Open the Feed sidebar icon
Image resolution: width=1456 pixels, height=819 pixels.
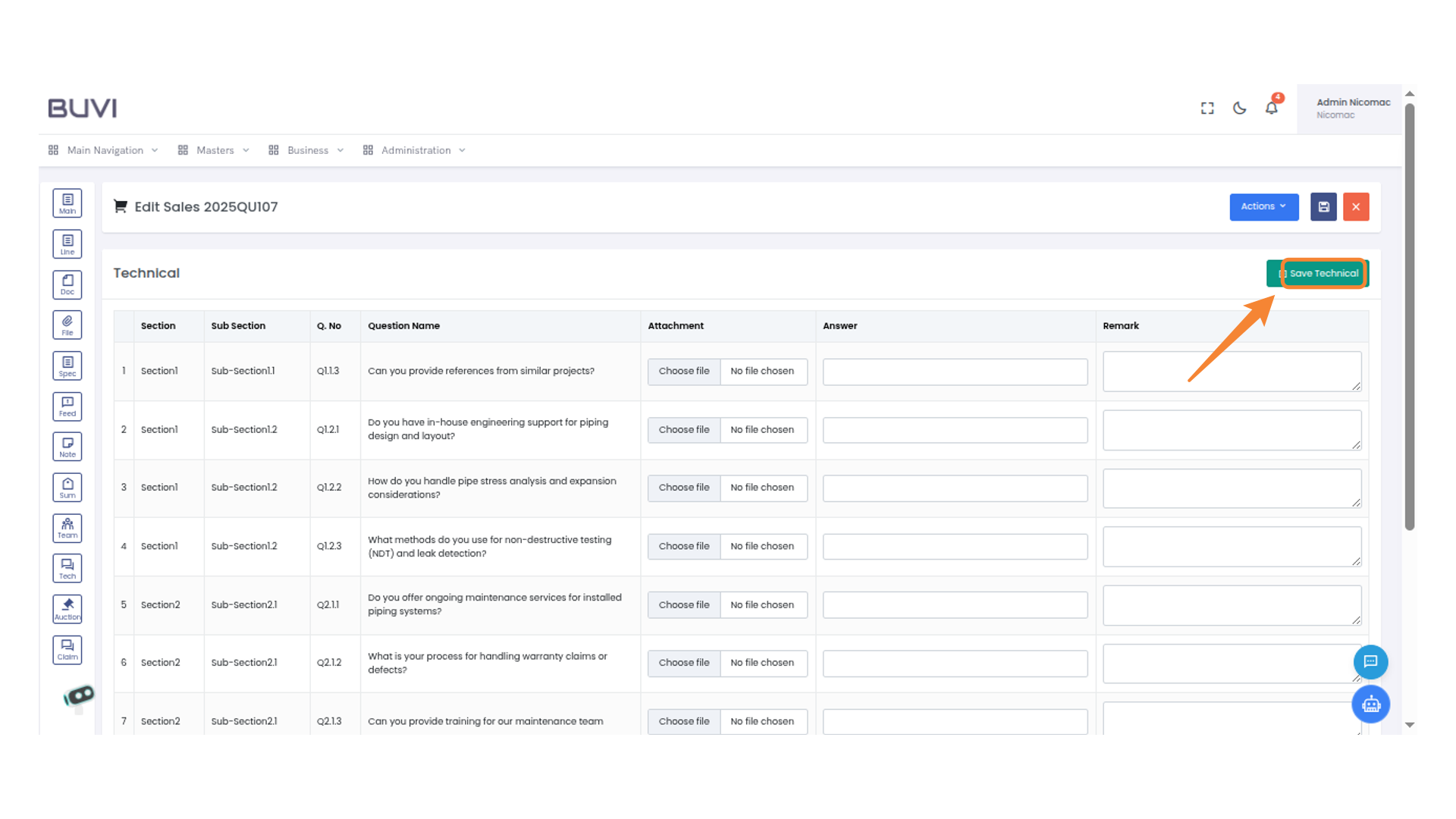(67, 406)
